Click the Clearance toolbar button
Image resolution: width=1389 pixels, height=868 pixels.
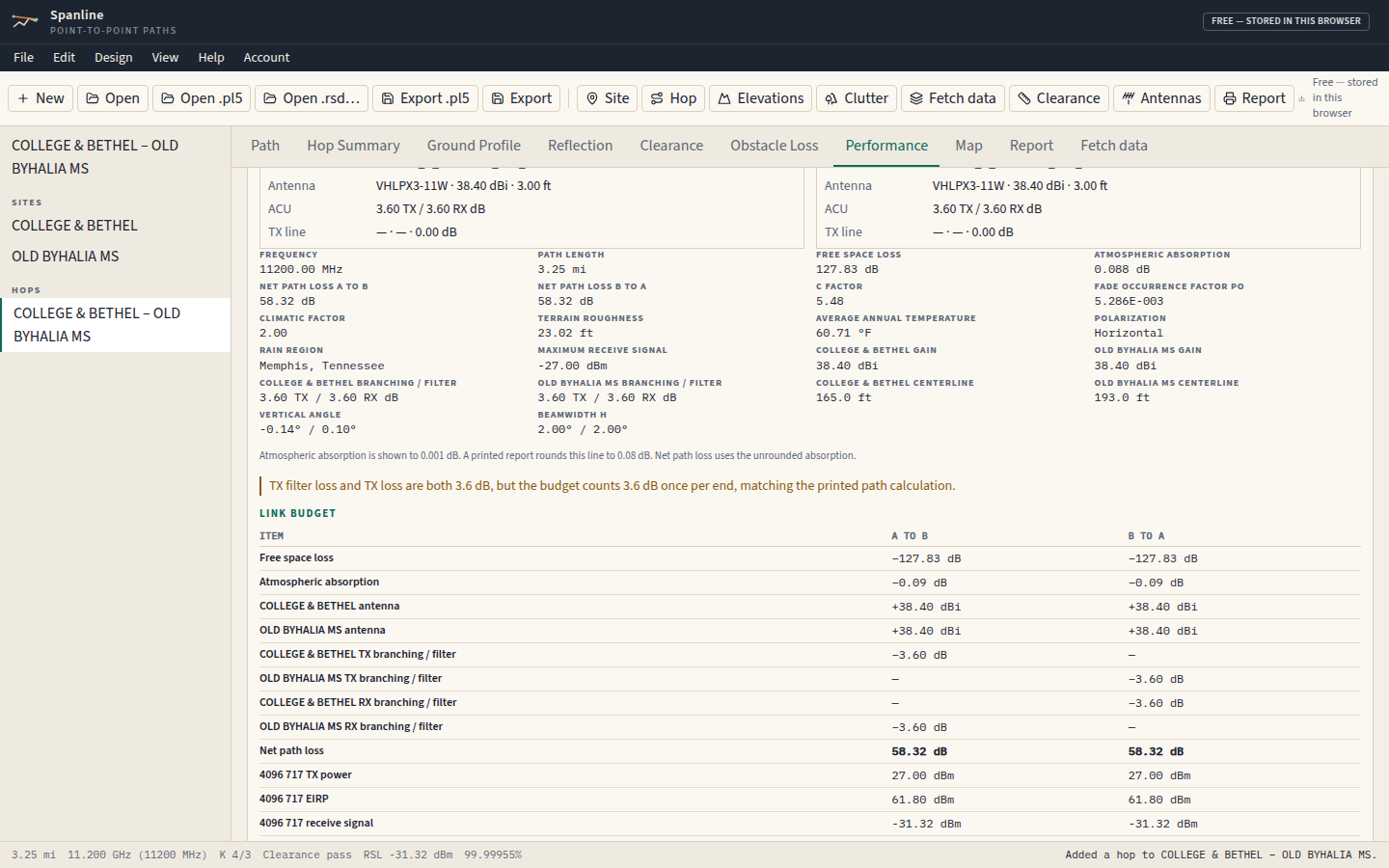[x=1059, y=98]
